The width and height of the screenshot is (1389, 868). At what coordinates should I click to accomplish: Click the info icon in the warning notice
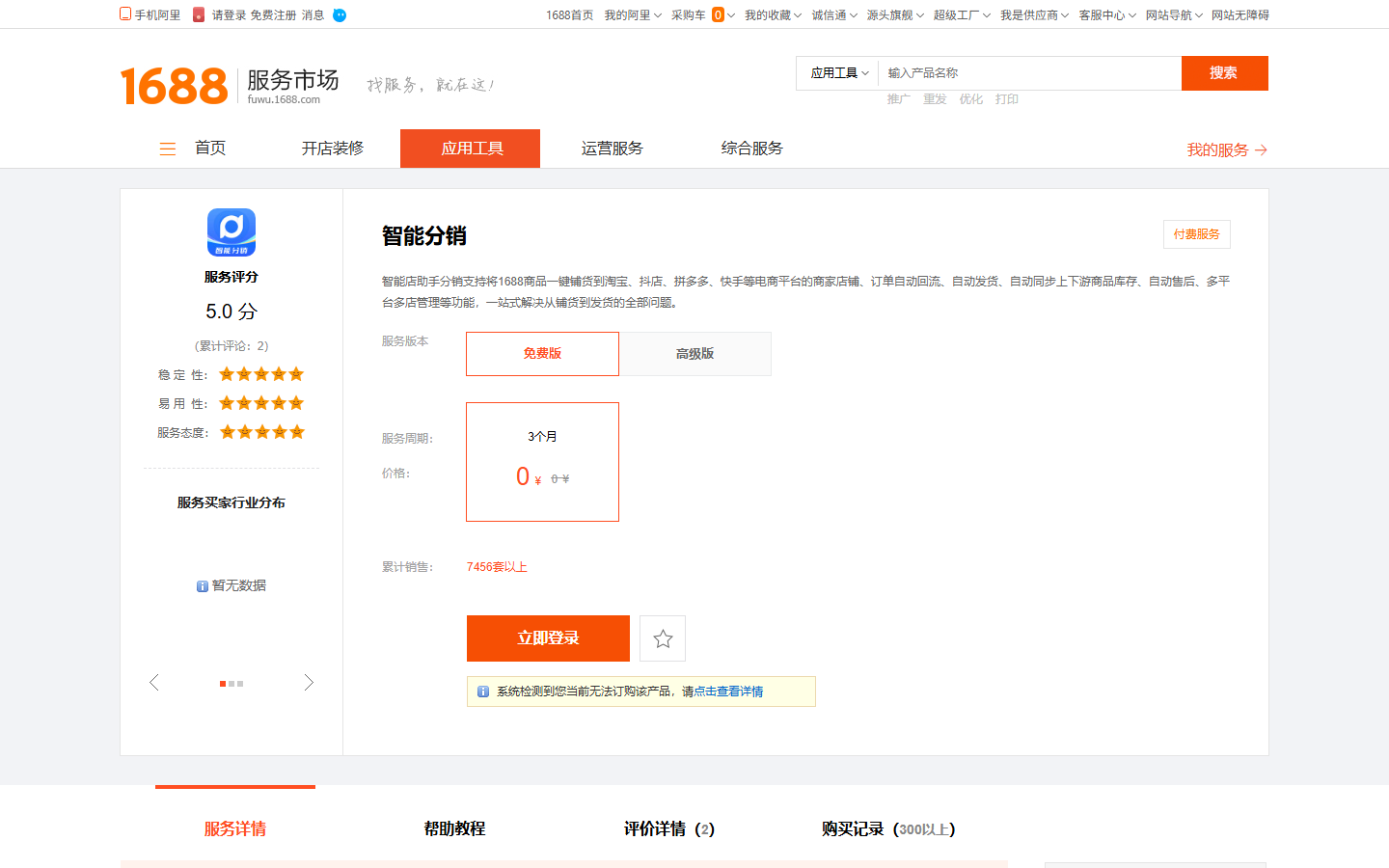click(x=483, y=692)
